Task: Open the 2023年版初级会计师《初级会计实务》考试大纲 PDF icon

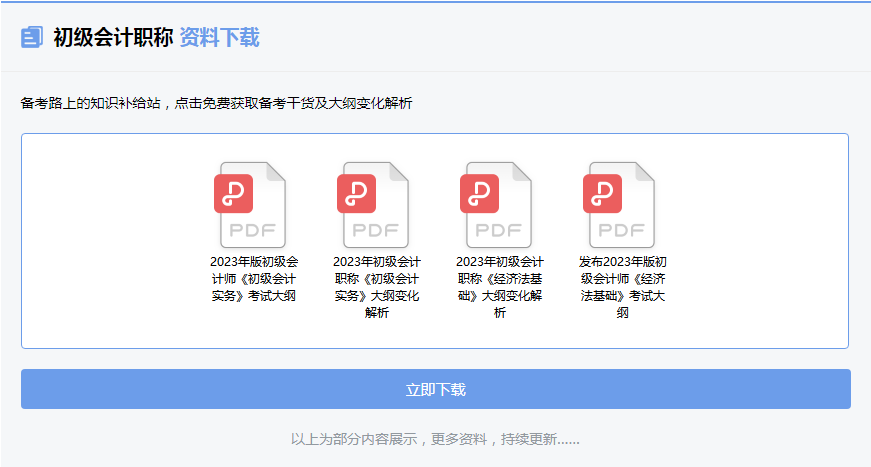Action: (x=250, y=205)
